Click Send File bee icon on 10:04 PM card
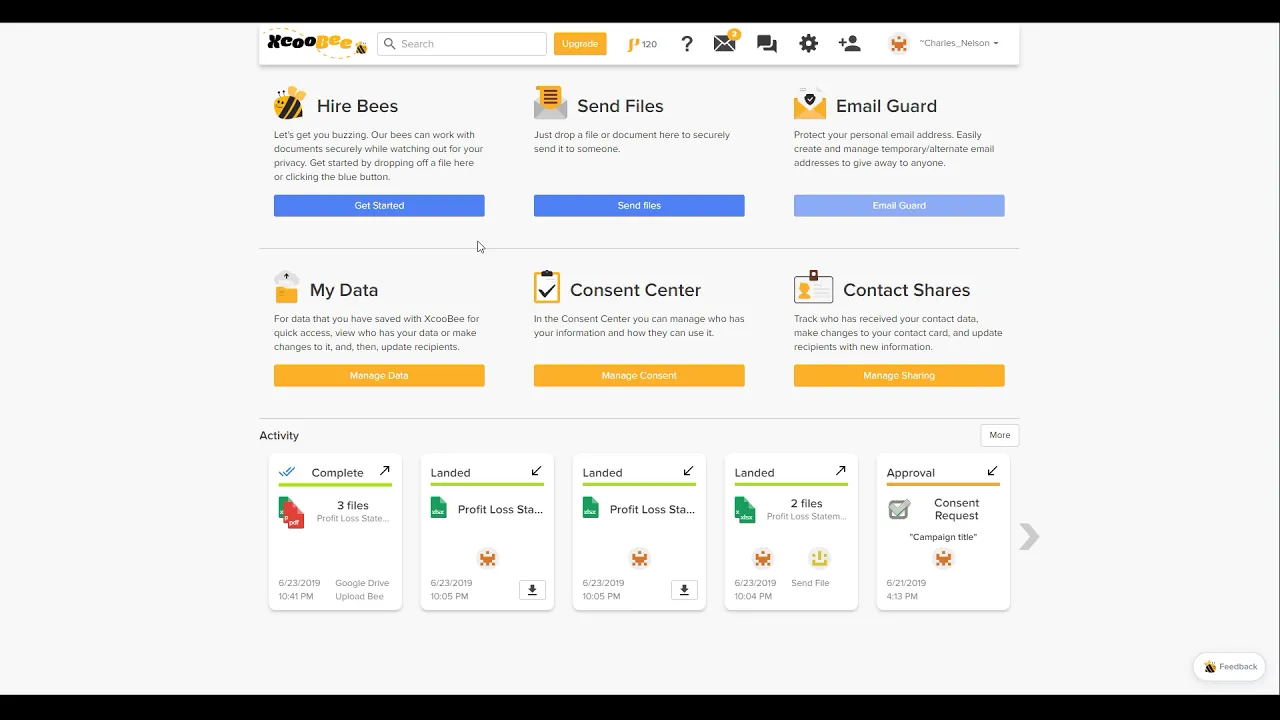Image resolution: width=1280 pixels, height=720 pixels. (819, 558)
